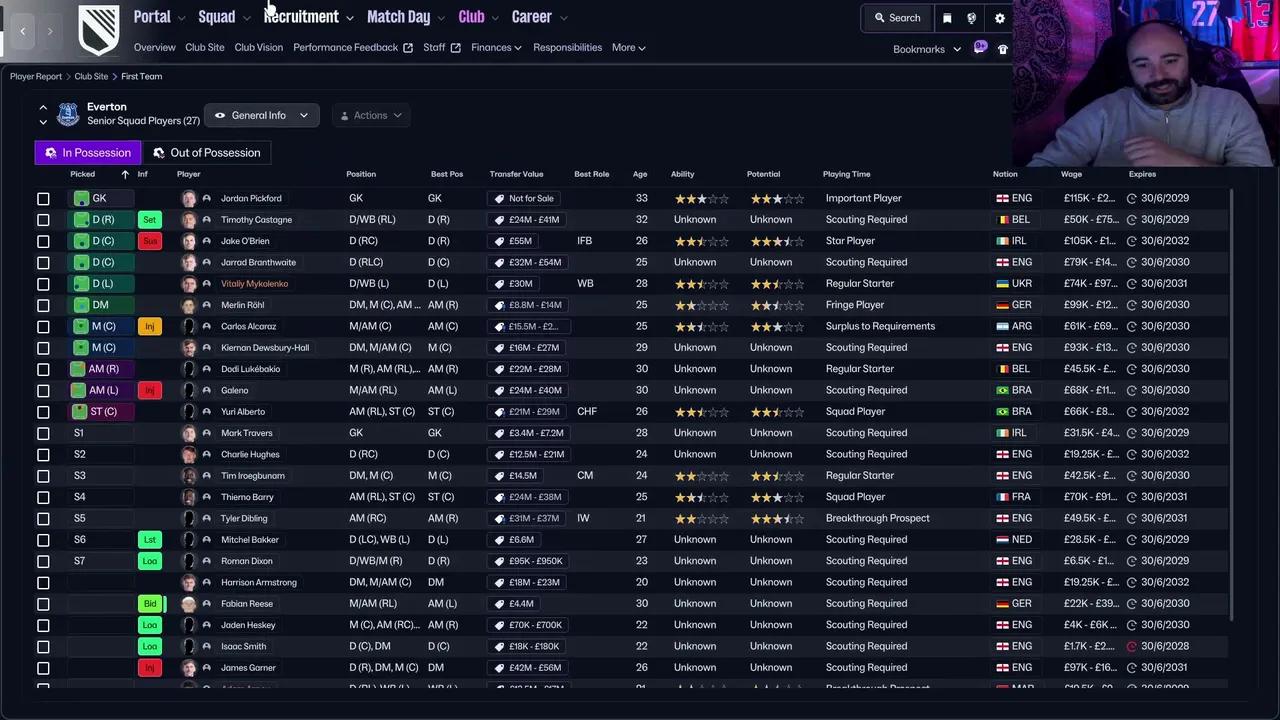The image size is (1280, 720).
Task: Switch to the In Possession tab
Action: [88, 153]
